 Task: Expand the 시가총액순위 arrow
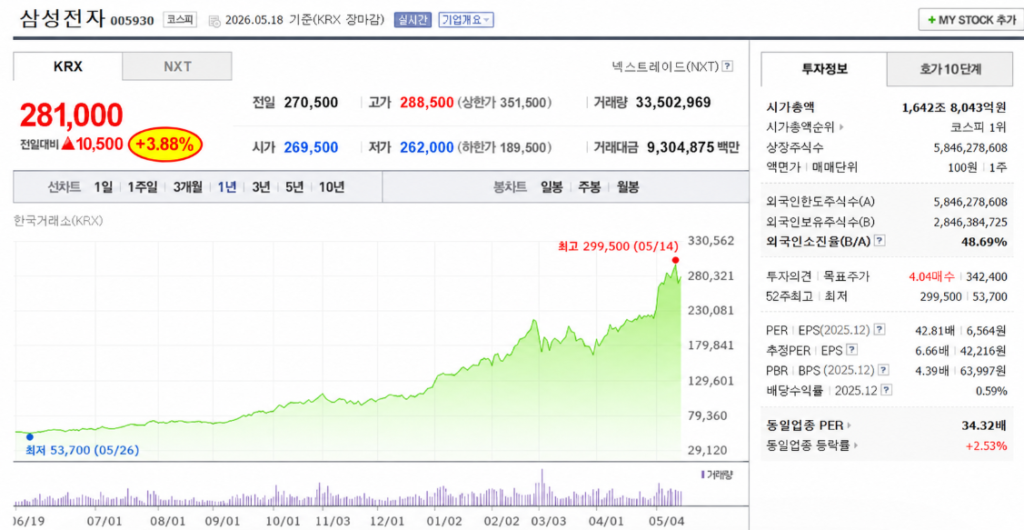[x=840, y=127]
